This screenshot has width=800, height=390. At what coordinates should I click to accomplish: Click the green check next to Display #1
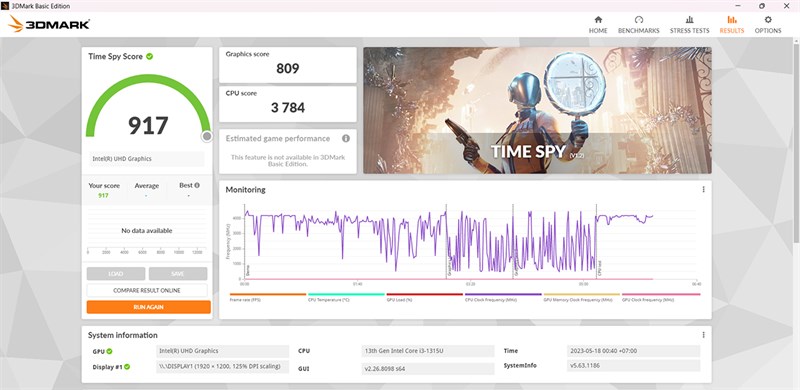coord(127,367)
